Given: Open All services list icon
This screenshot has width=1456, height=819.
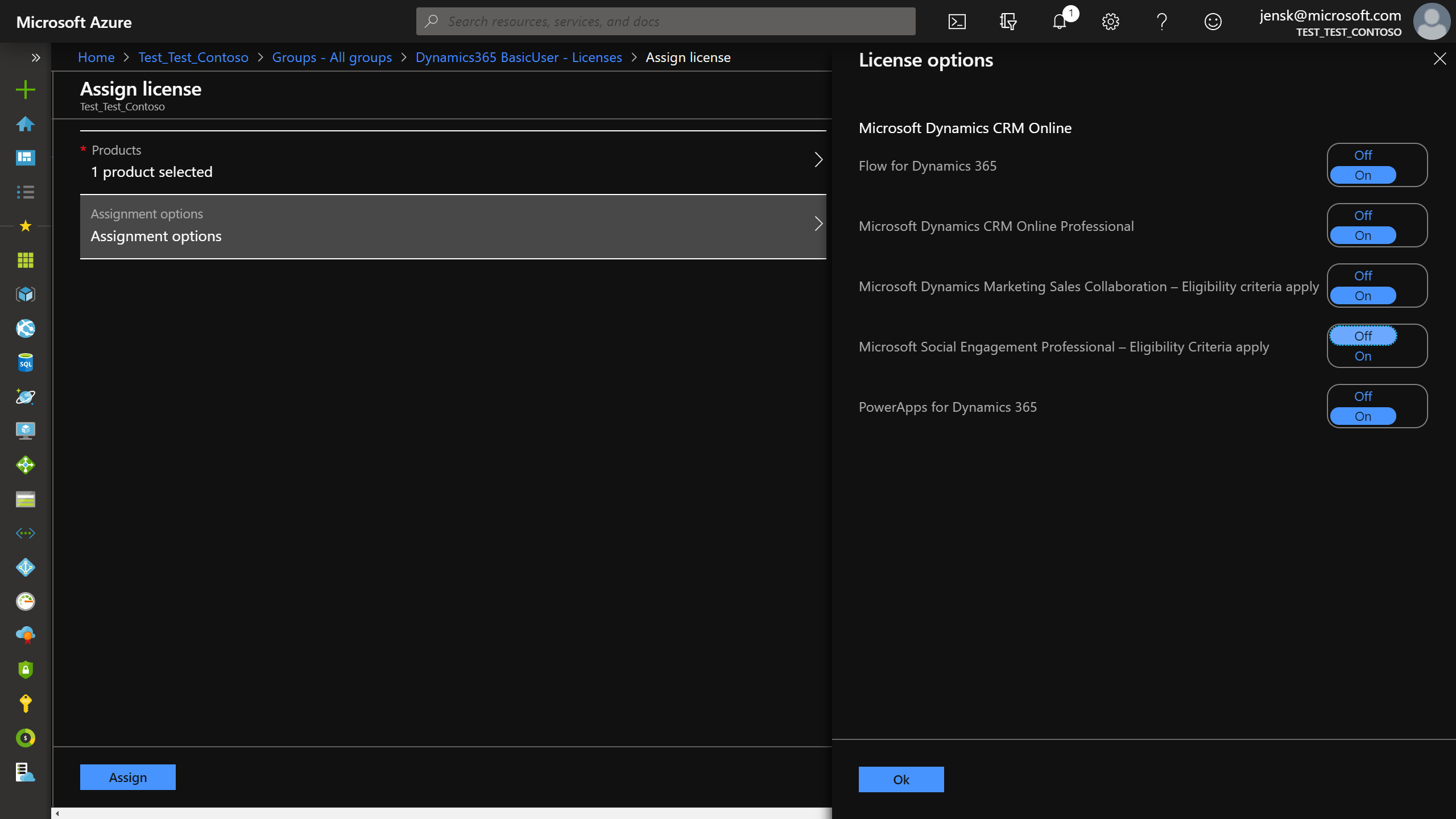Looking at the screenshot, I should (x=26, y=192).
